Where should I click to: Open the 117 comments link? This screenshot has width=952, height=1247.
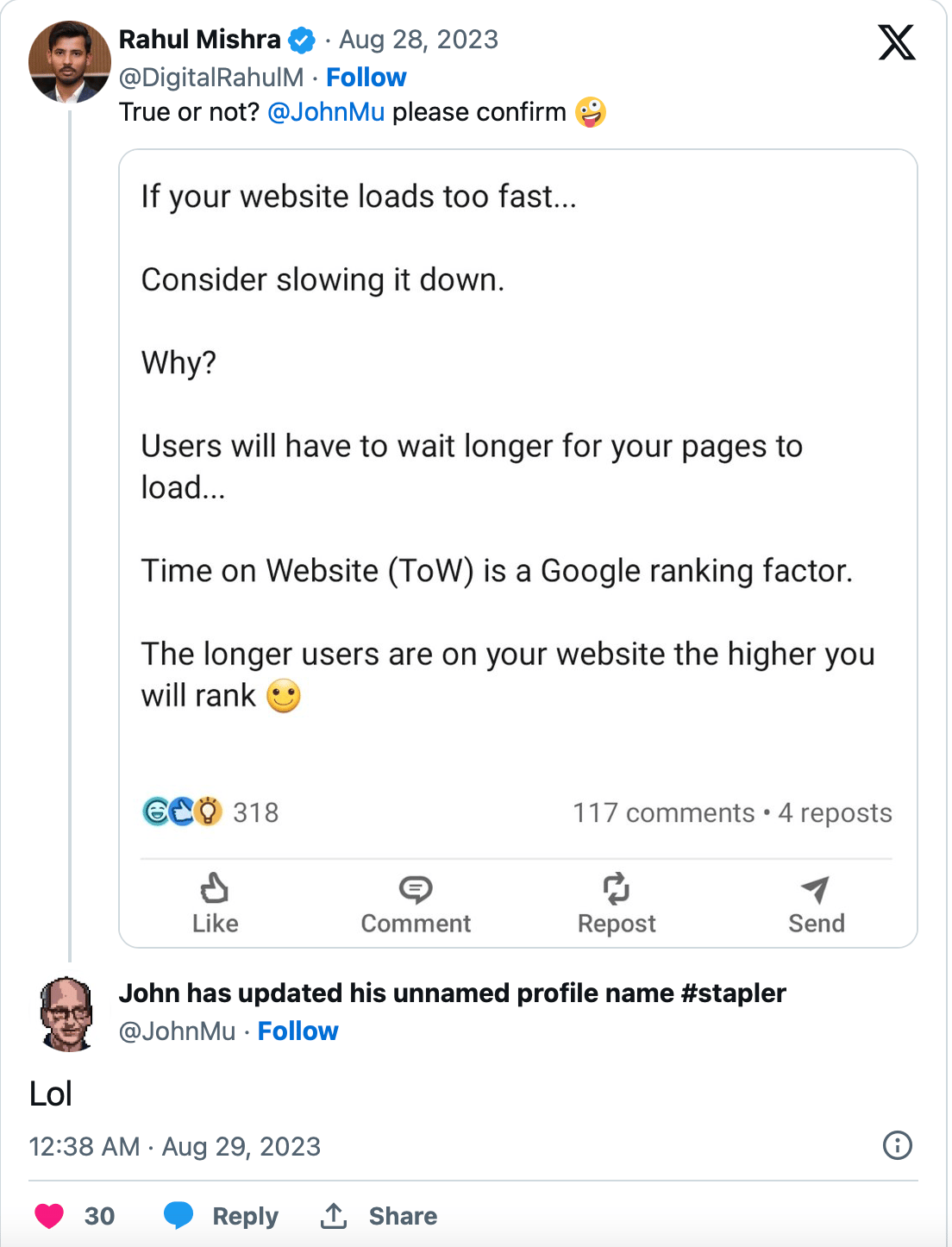click(x=663, y=812)
